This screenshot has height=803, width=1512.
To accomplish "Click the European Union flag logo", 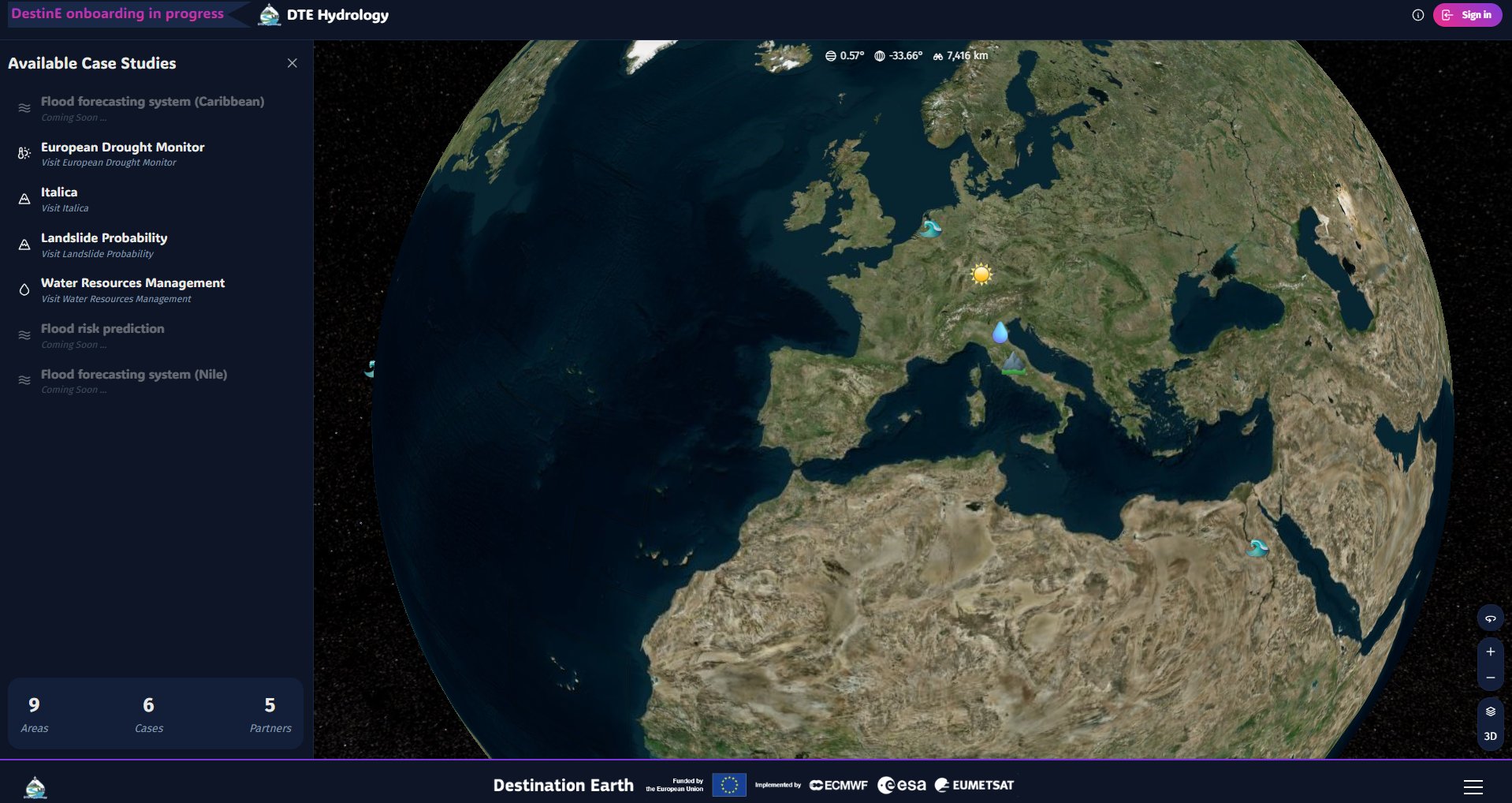I will pos(729,785).
